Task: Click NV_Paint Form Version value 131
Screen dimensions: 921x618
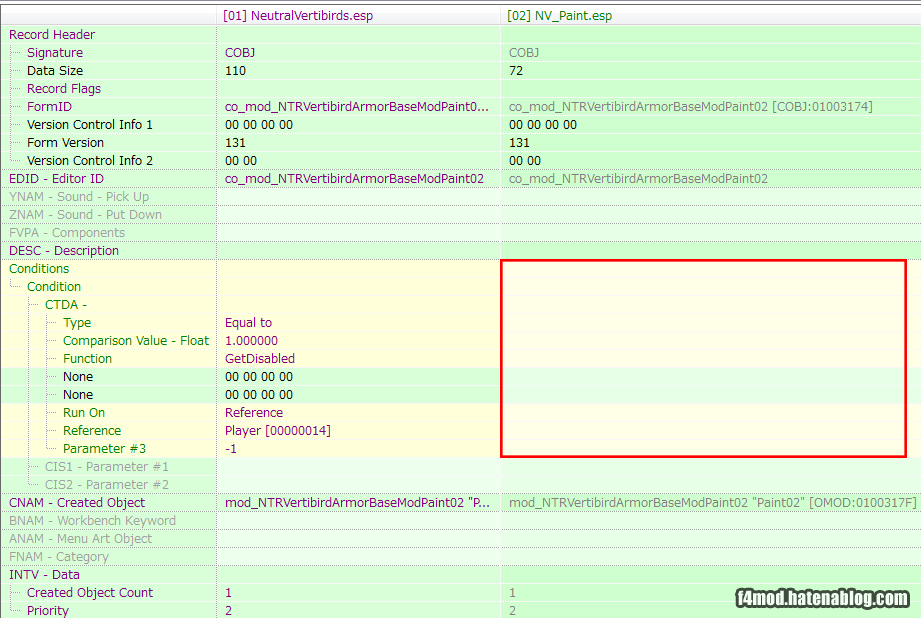Action: tap(519, 143)
